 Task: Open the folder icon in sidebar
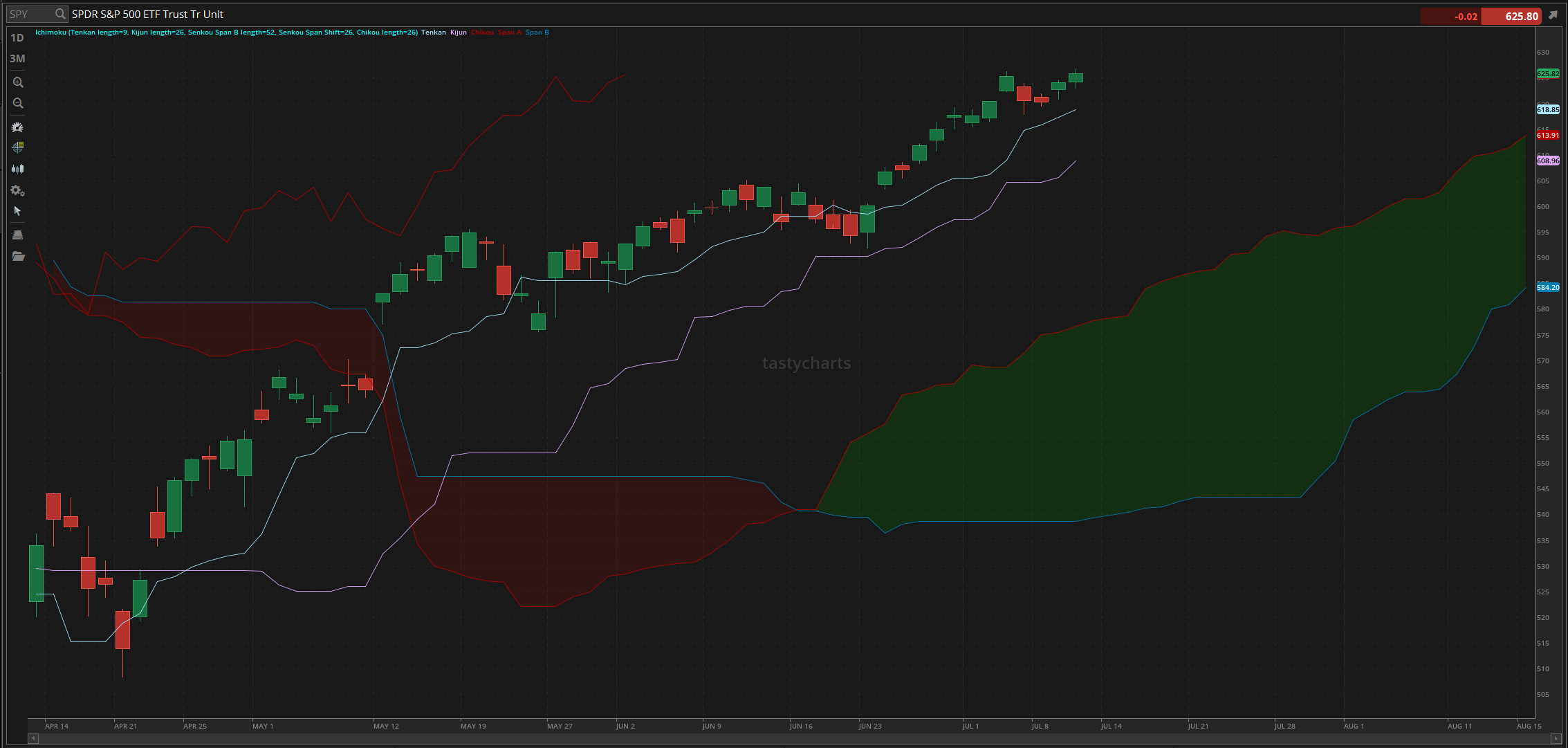click(x=18, y=256)
